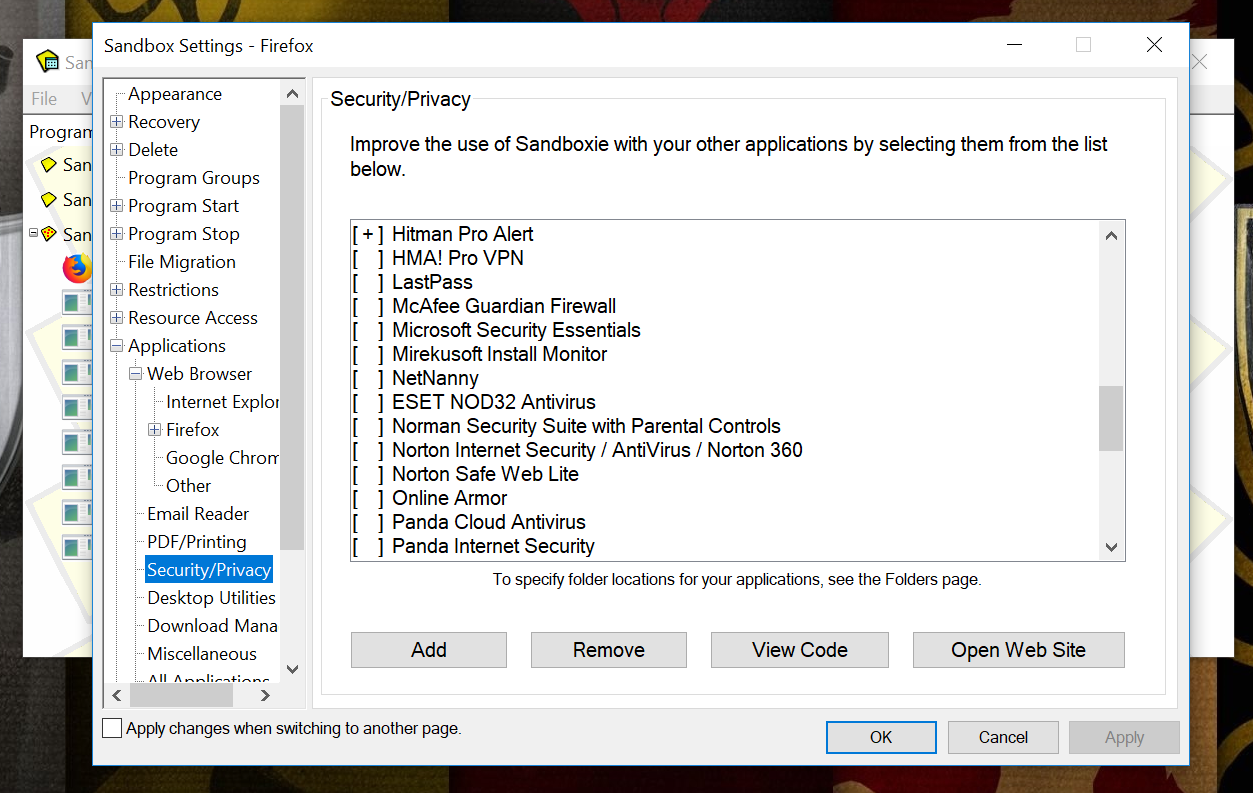Expand the Restrictions tree node
The height and width of the screenshot is (793, 1253).
[x=117, y=290]
